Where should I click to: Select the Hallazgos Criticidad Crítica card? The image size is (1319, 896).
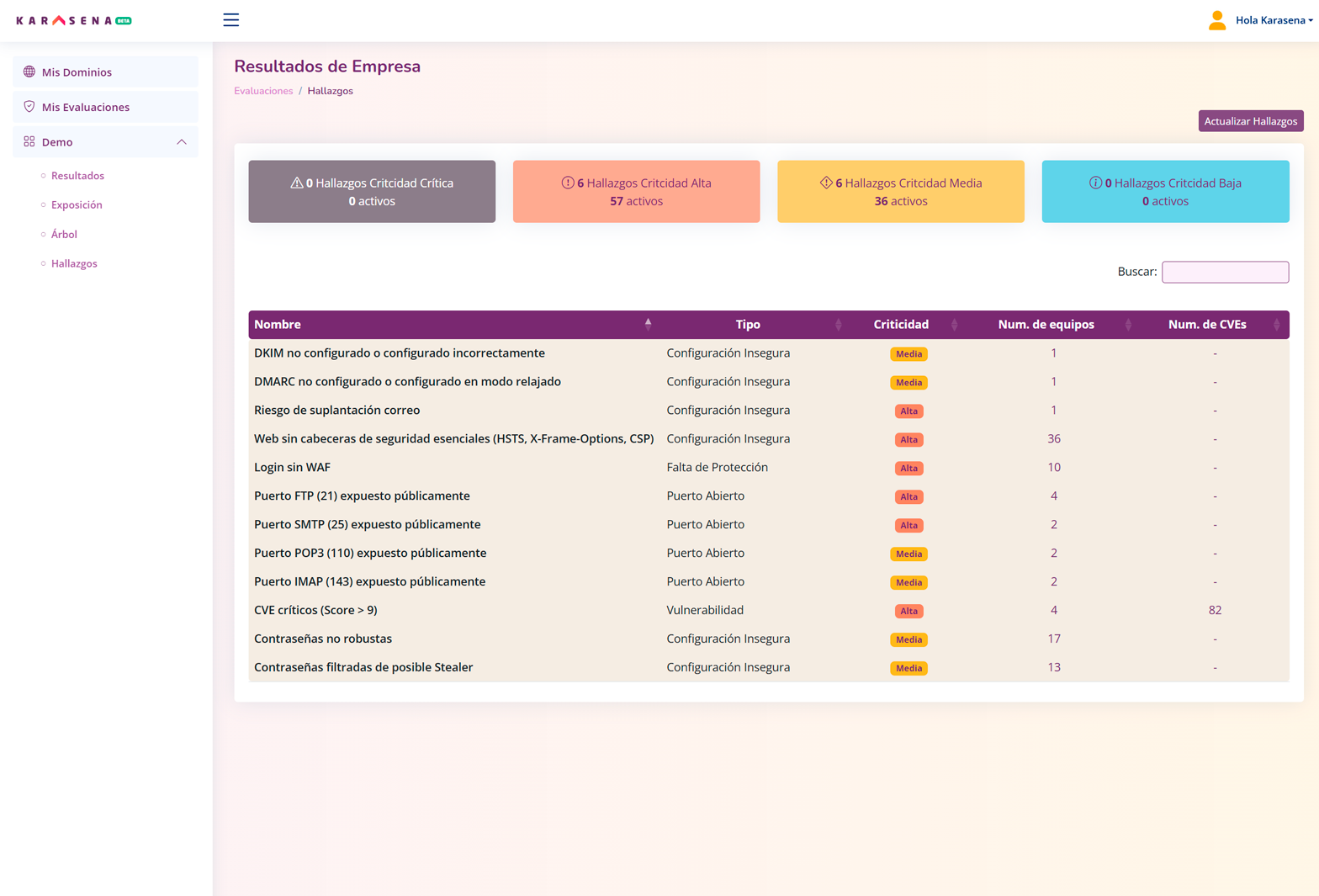coord(372,192)
